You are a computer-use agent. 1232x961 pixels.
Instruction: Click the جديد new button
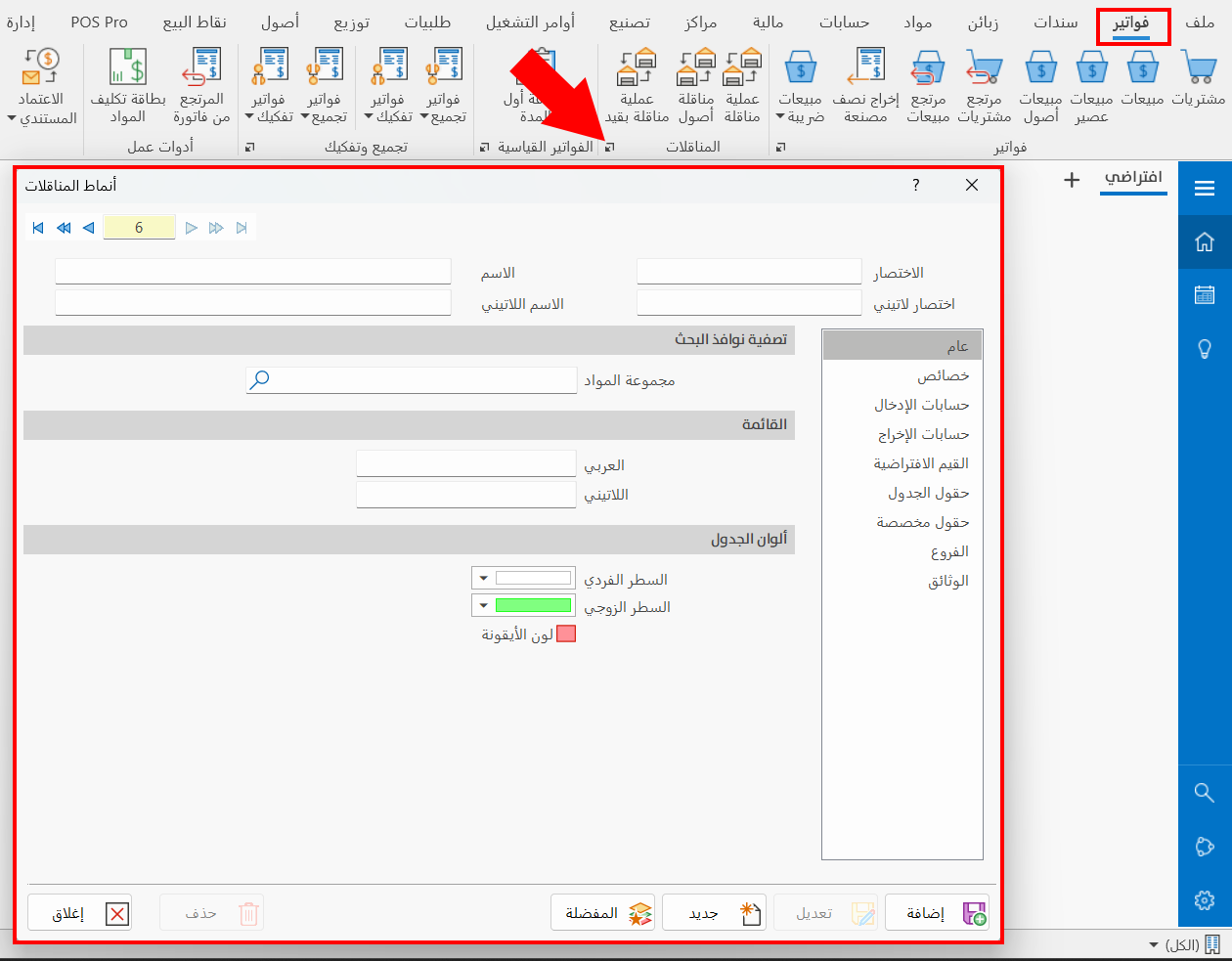(714, 913)
